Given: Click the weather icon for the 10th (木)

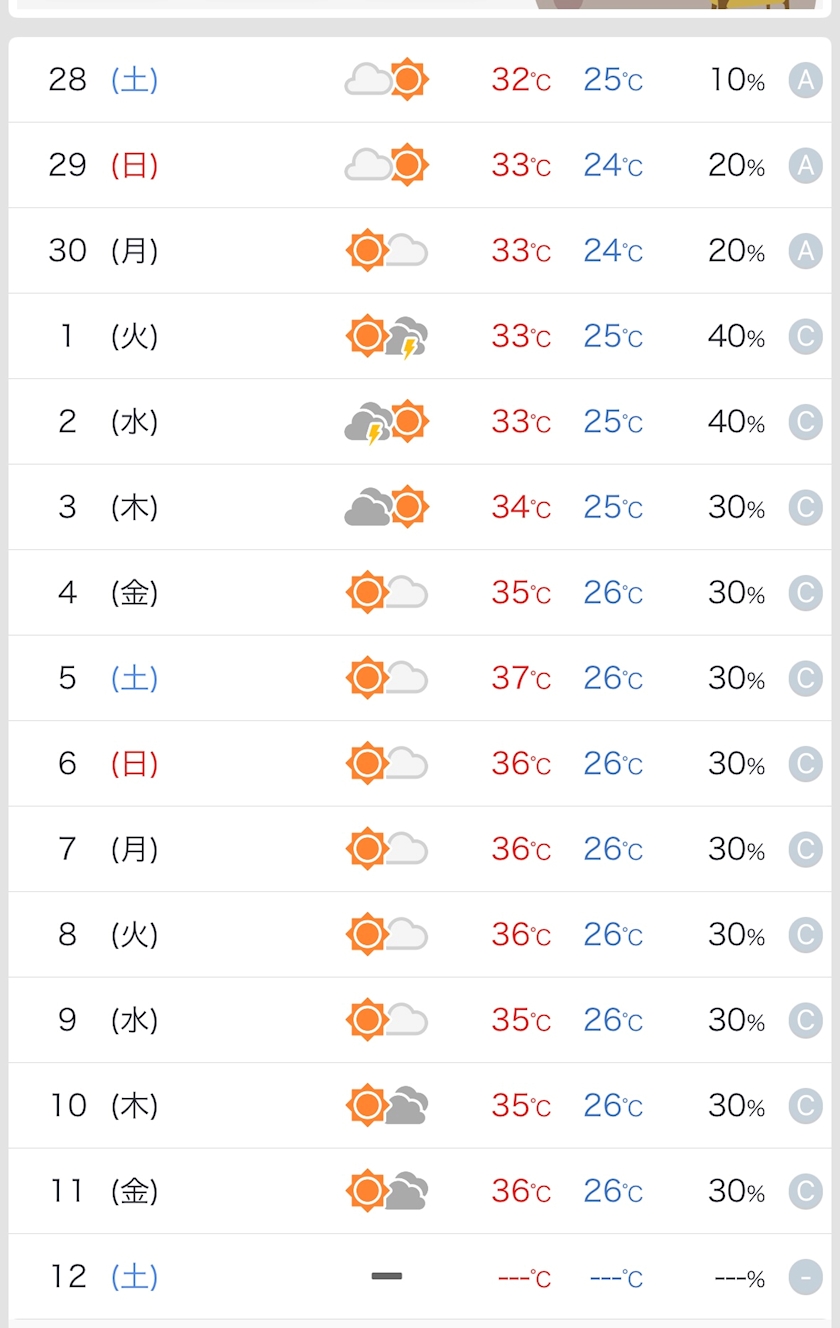Looking at the screenshot, I should tap(387, 1105).
